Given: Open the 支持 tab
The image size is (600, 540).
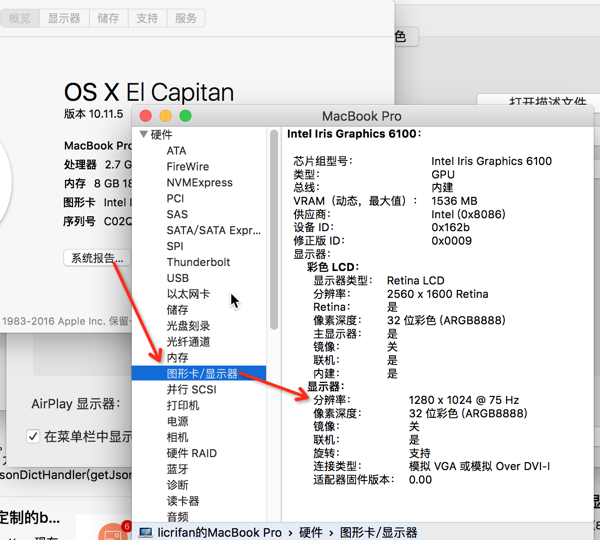Looking at the screenshot, I should pyautogui.click(x=147, y=18).
